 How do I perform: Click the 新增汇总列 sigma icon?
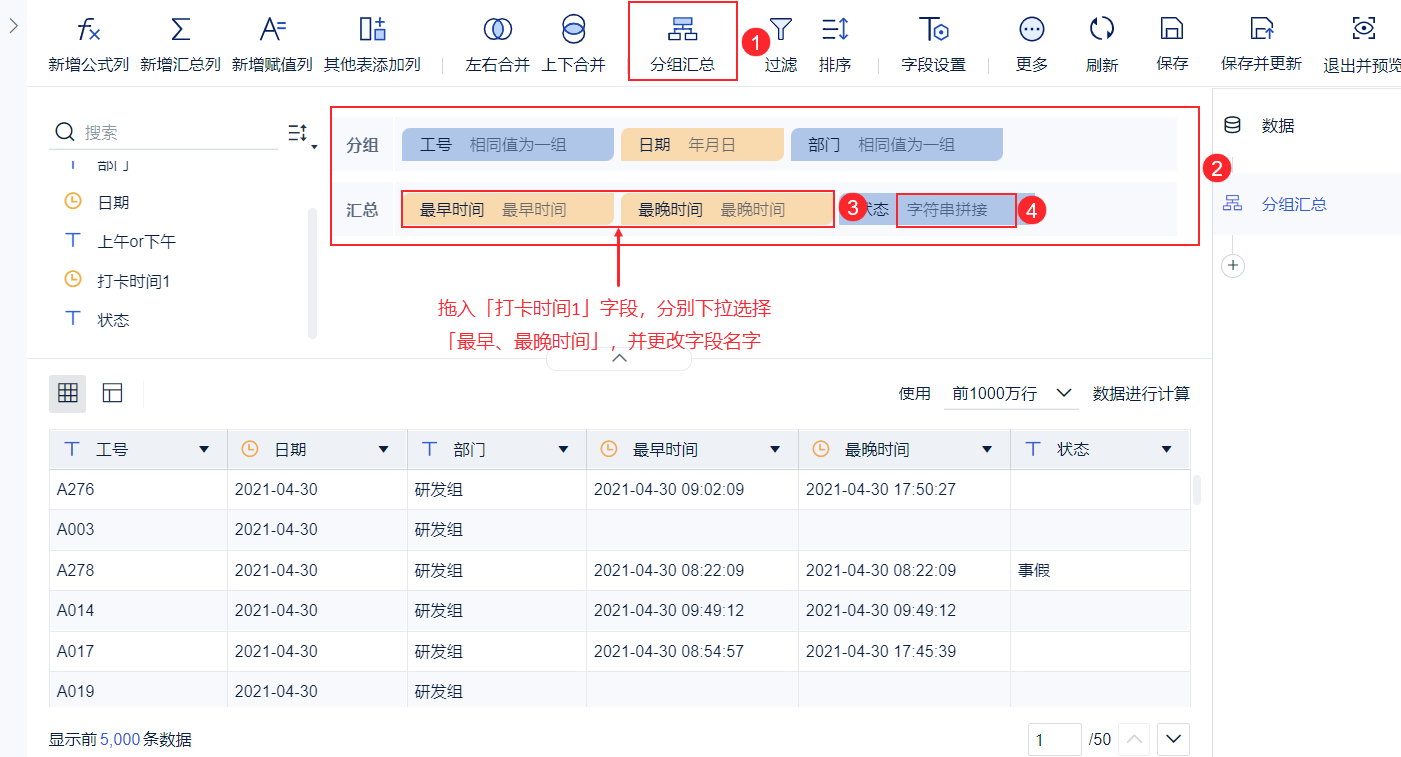tap(180, 29)
